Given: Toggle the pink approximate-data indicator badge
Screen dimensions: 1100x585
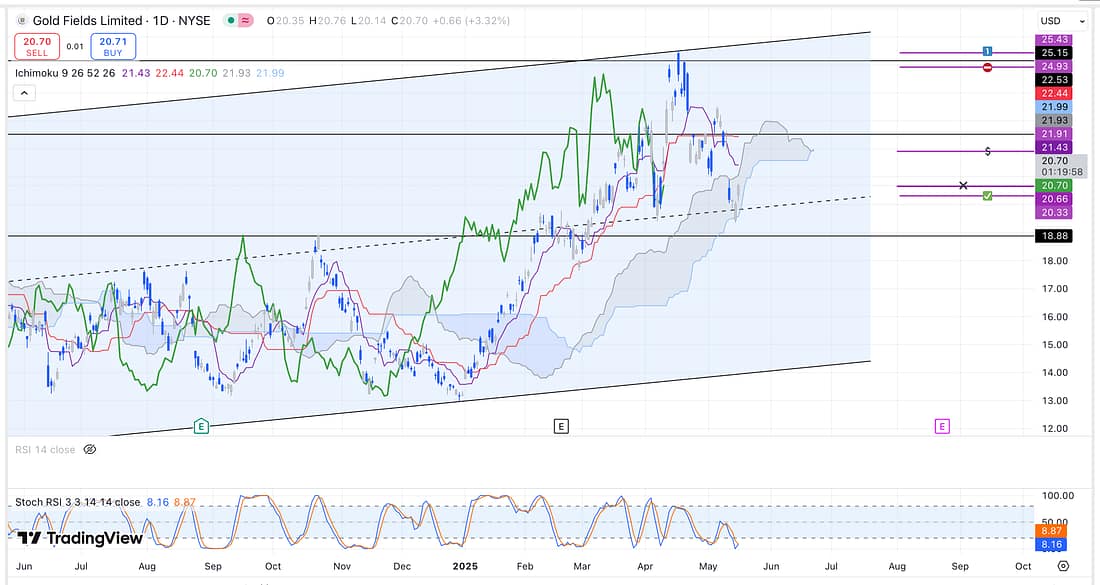Looking at the screenshot, I should click(245, 21).
